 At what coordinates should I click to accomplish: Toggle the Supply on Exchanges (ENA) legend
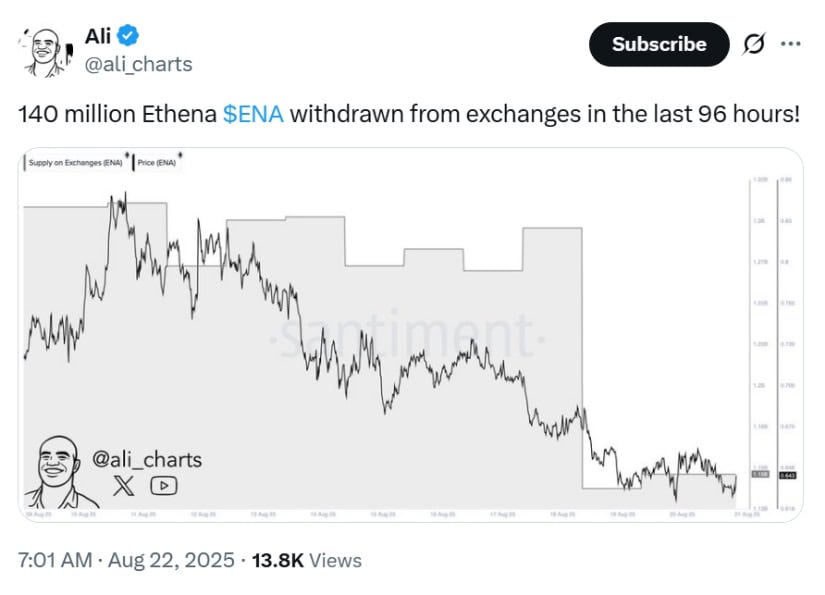(x=75, y=163)
